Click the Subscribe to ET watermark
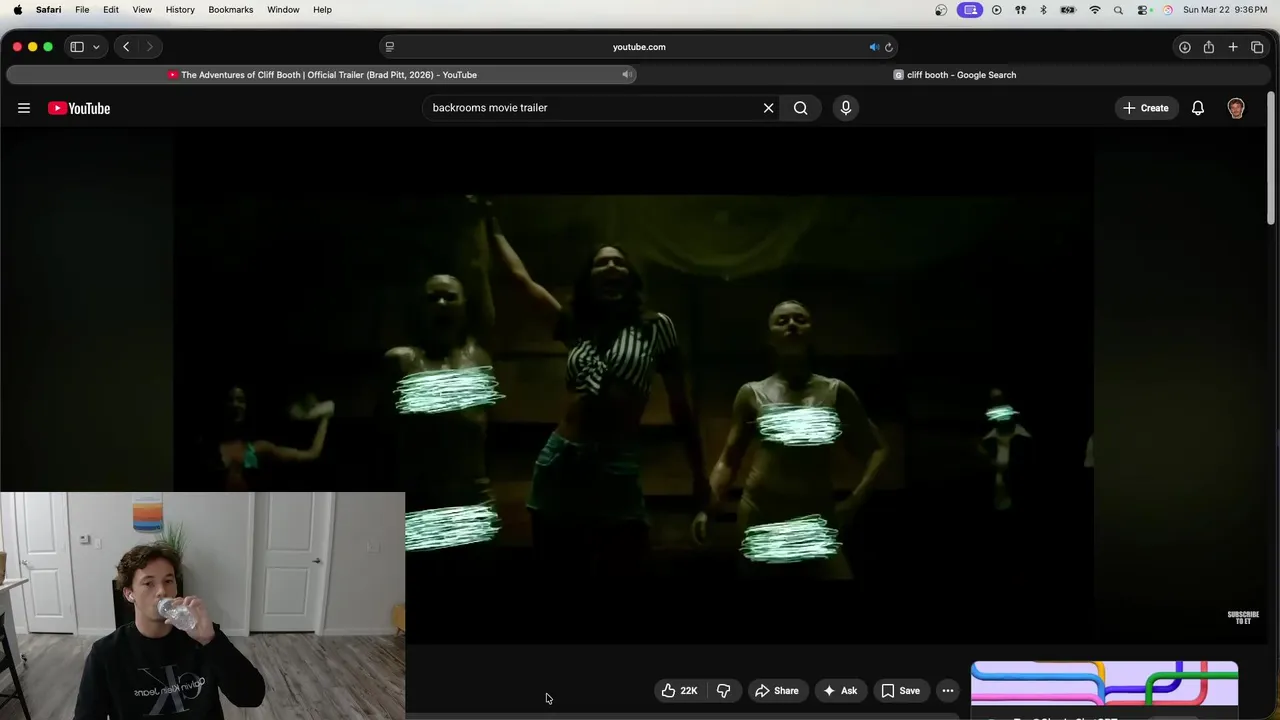Image resolution: width=1280 pixels, height=720 pixels. click(1243, 617)
